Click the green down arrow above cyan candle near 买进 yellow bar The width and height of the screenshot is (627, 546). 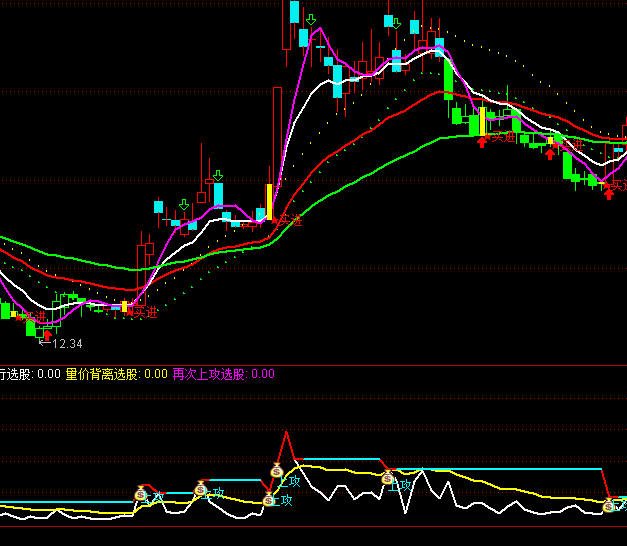(217, 176)
